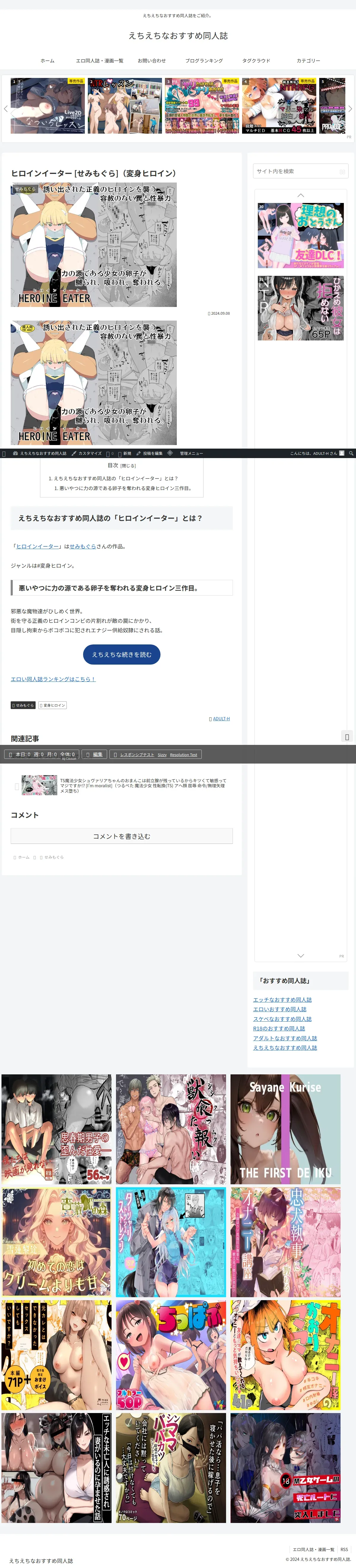The image size is (356, 1568).
Task: Open carousel item number 4 thumbnail
Action: point(279,106)
